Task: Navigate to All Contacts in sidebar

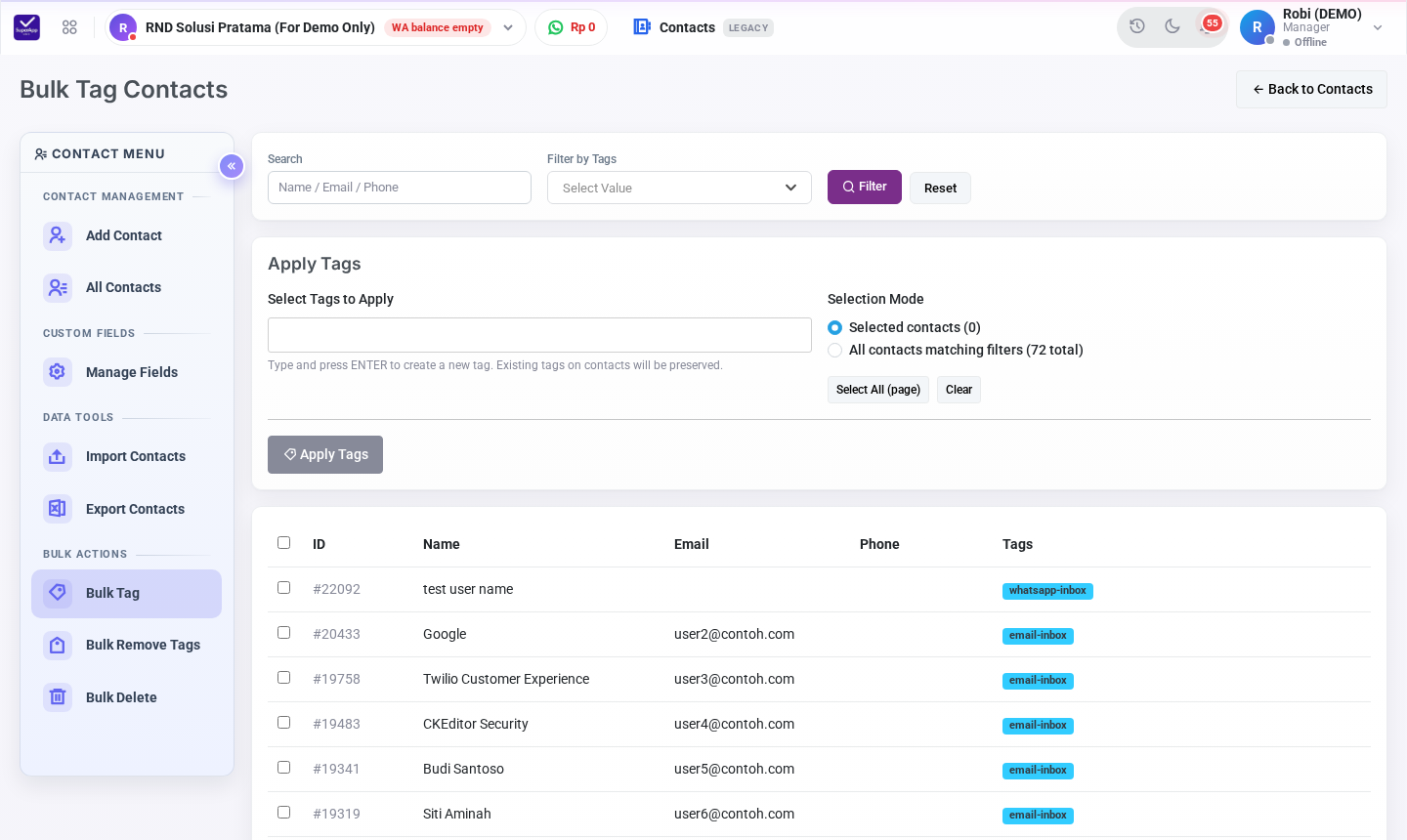Action: click(x=127, y=287)
